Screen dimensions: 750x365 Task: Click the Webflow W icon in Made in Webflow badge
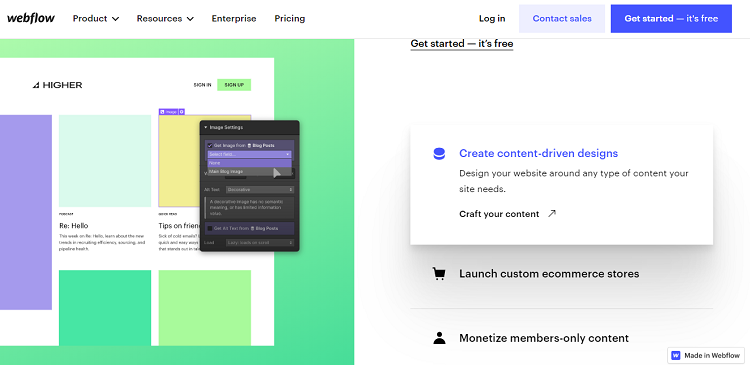676,355
